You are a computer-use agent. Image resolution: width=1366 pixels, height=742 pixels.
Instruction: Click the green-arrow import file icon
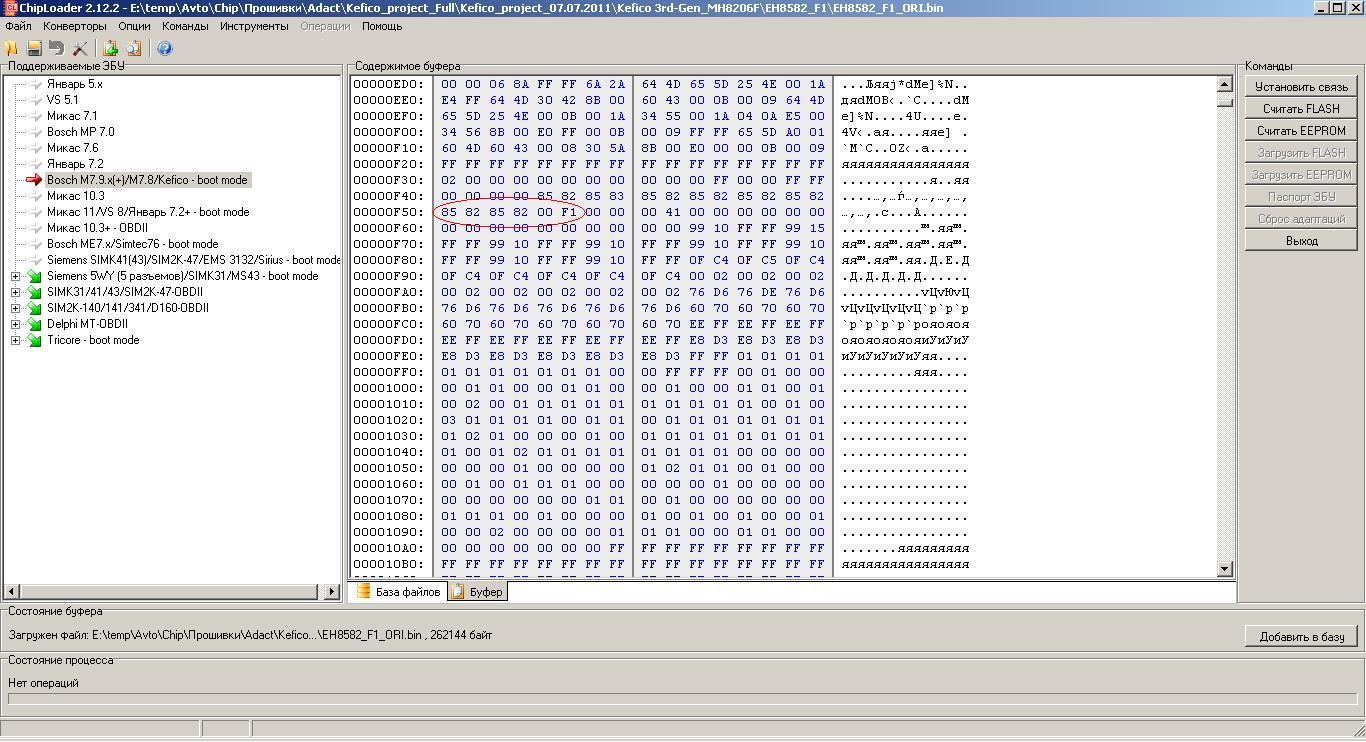click(x=110, y=48)
